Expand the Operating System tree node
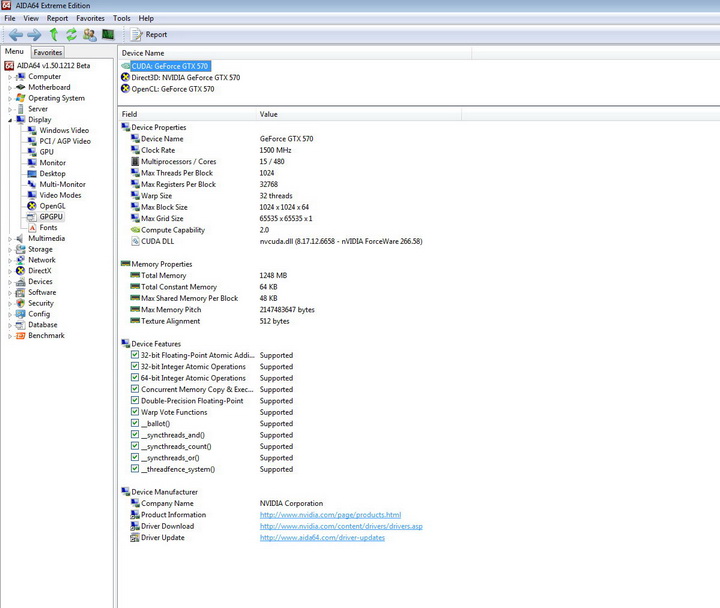 coord(10,99)
